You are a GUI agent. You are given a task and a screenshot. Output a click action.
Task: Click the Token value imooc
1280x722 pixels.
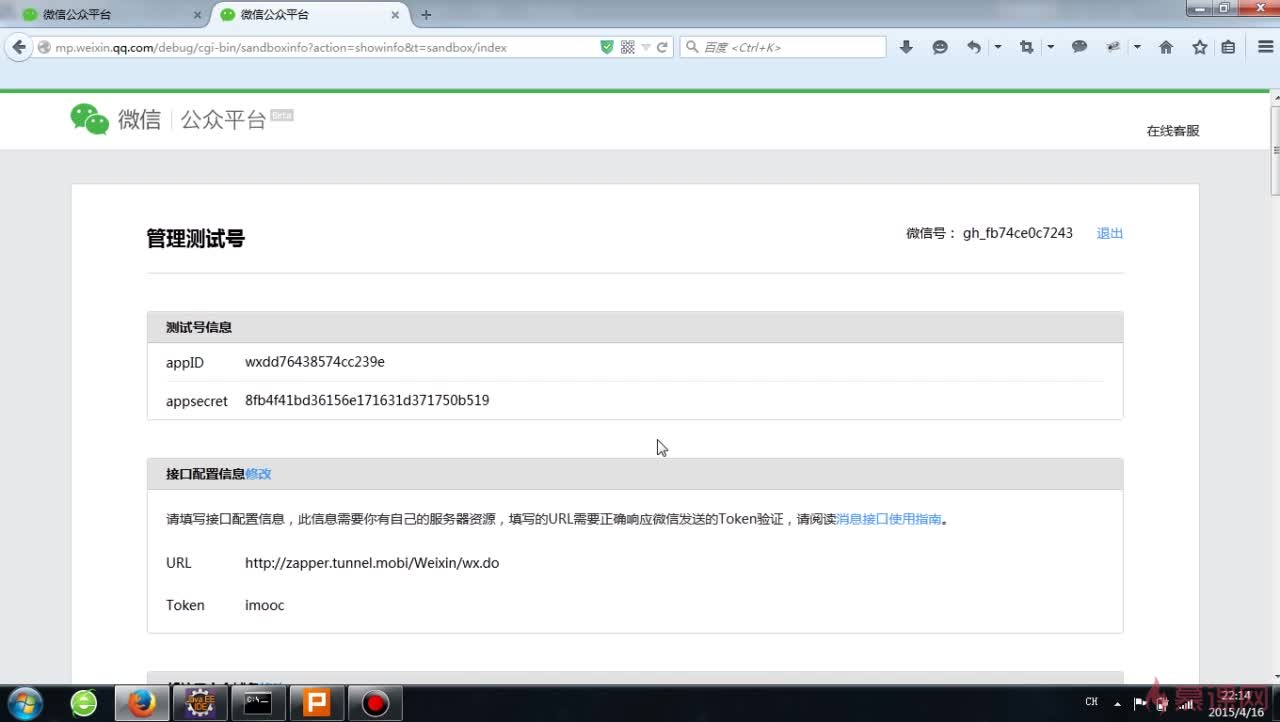[x=265, y=605]
